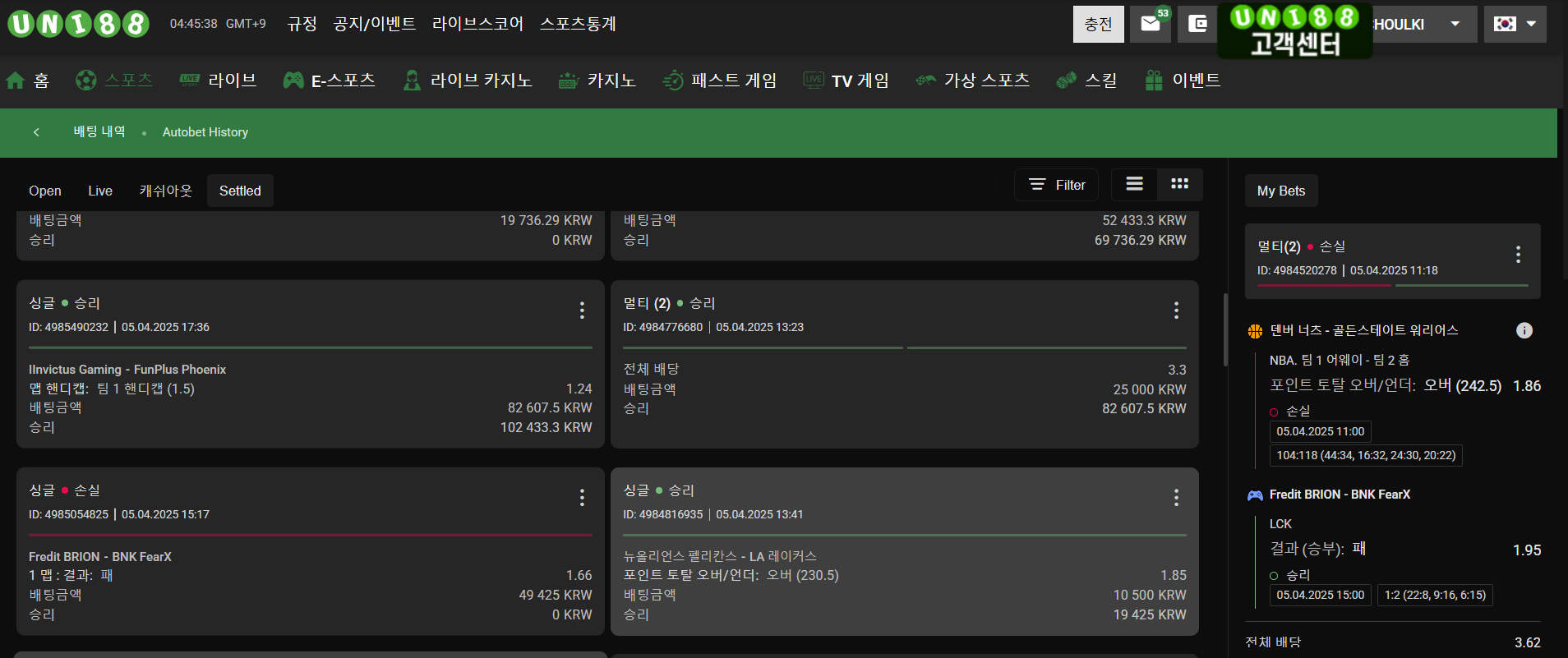Go to 홈 home menu
1568x658 pixels.
(42, 81)
